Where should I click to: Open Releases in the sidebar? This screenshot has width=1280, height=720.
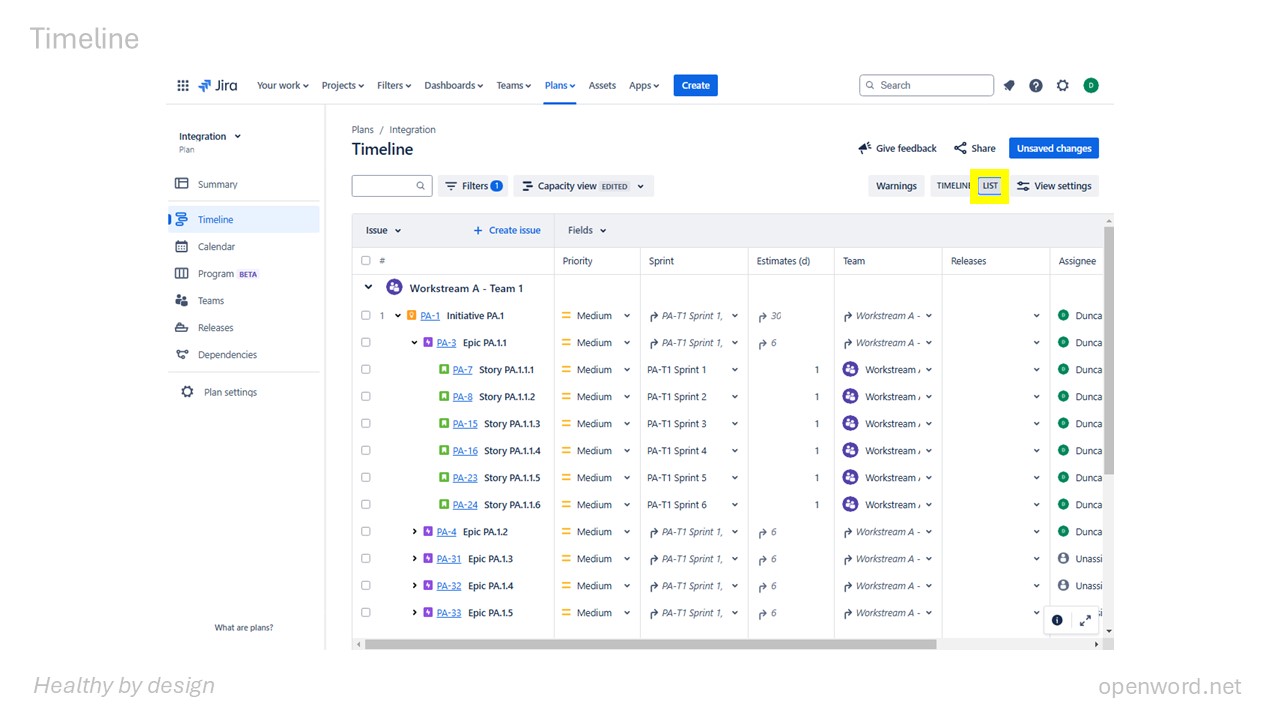243,327
